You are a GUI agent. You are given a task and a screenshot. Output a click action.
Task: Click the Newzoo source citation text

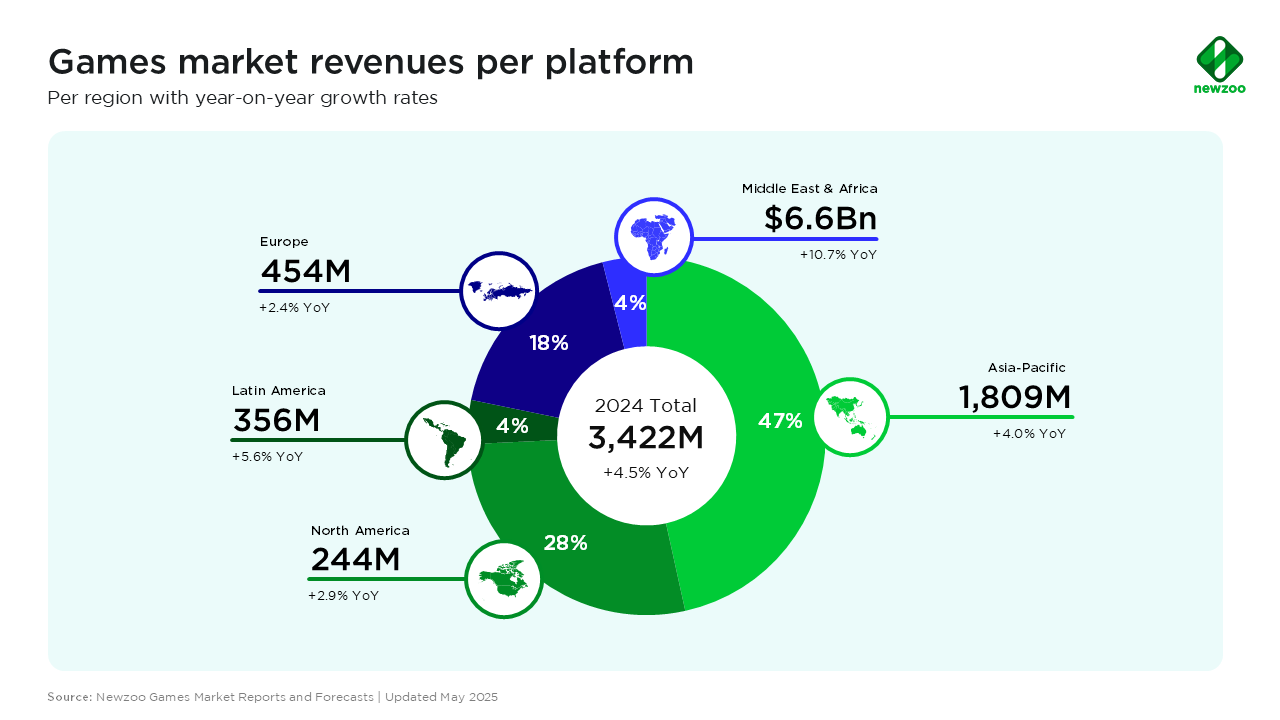tap(272, 696)
